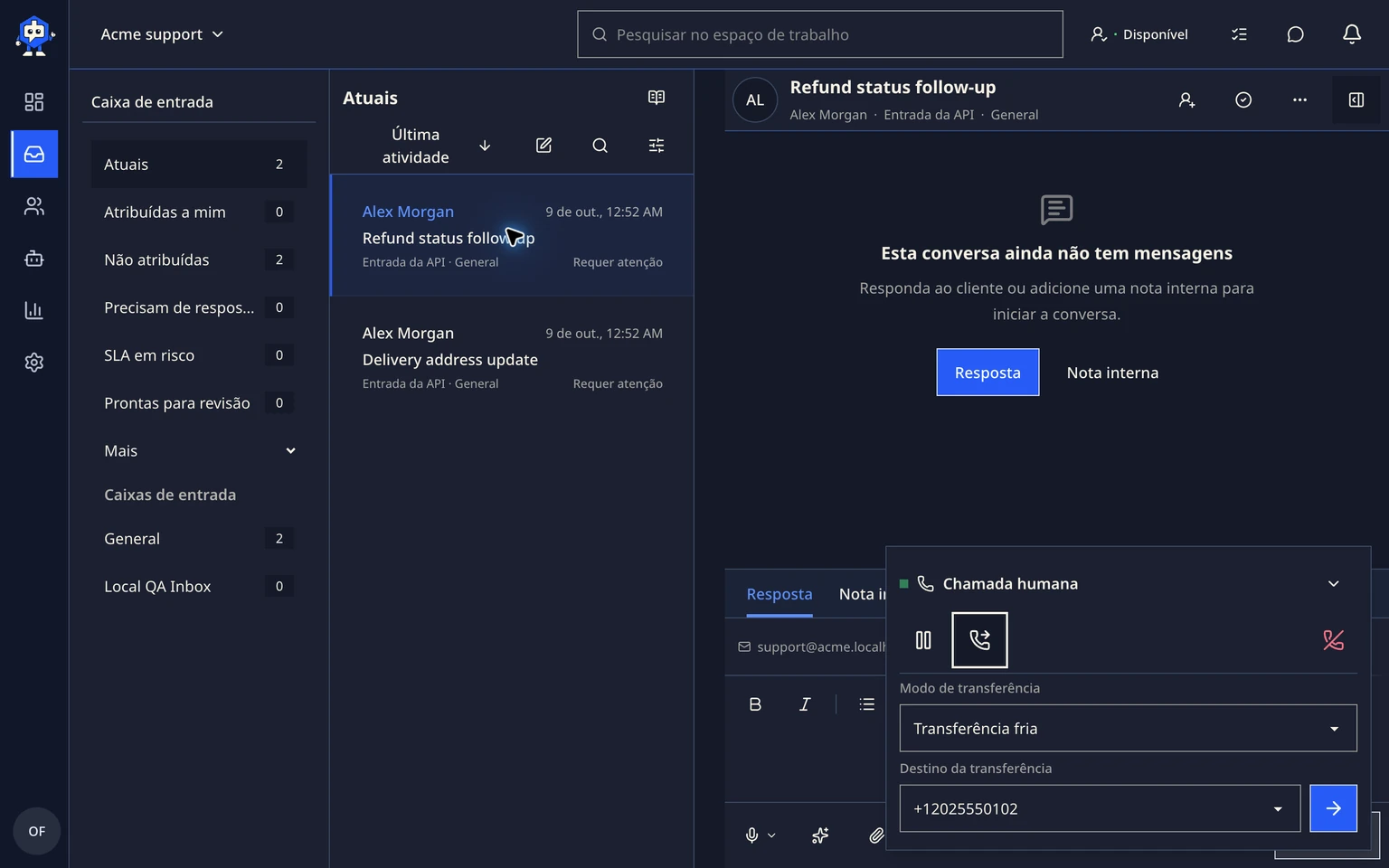Viewport: 1389px width, 868px height.
Task: Open the Acme support workspace dropdown
Action: click(162, 34)
